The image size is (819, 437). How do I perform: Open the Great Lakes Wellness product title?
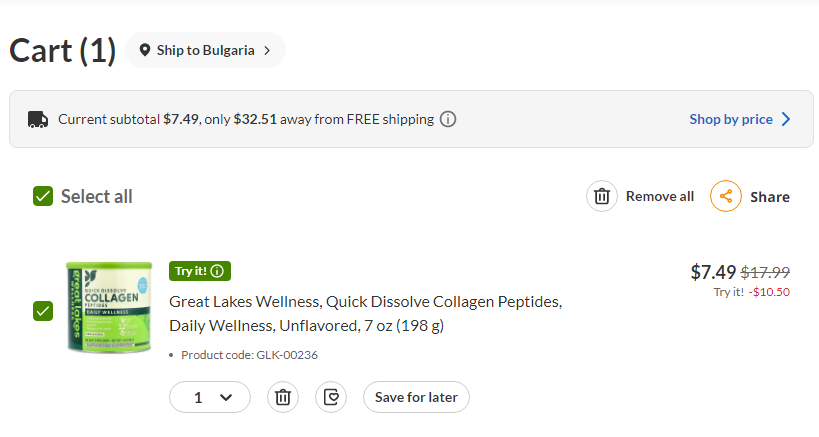coord(366,314)
